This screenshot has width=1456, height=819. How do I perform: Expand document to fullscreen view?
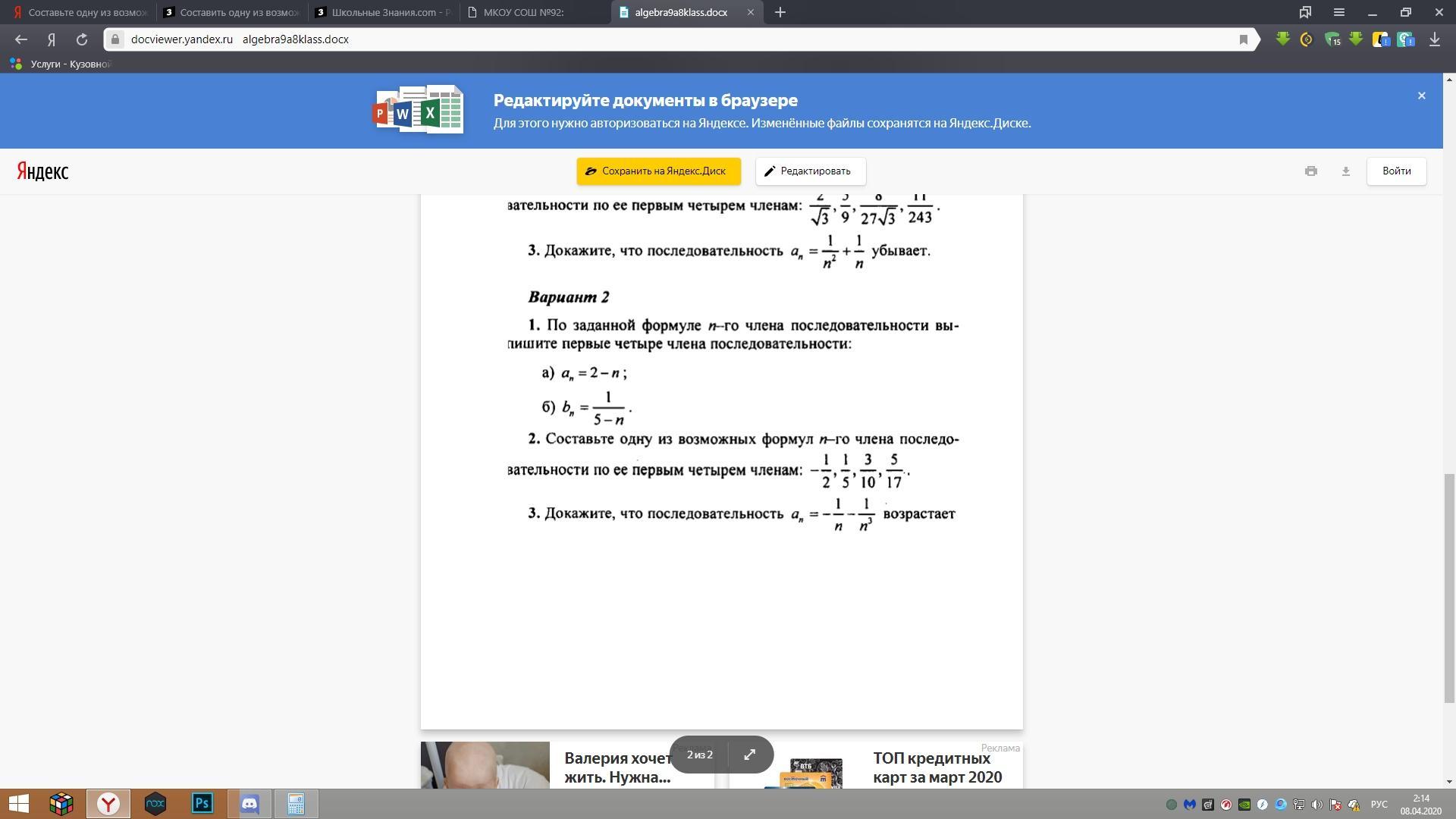click(x=749, y=755)
